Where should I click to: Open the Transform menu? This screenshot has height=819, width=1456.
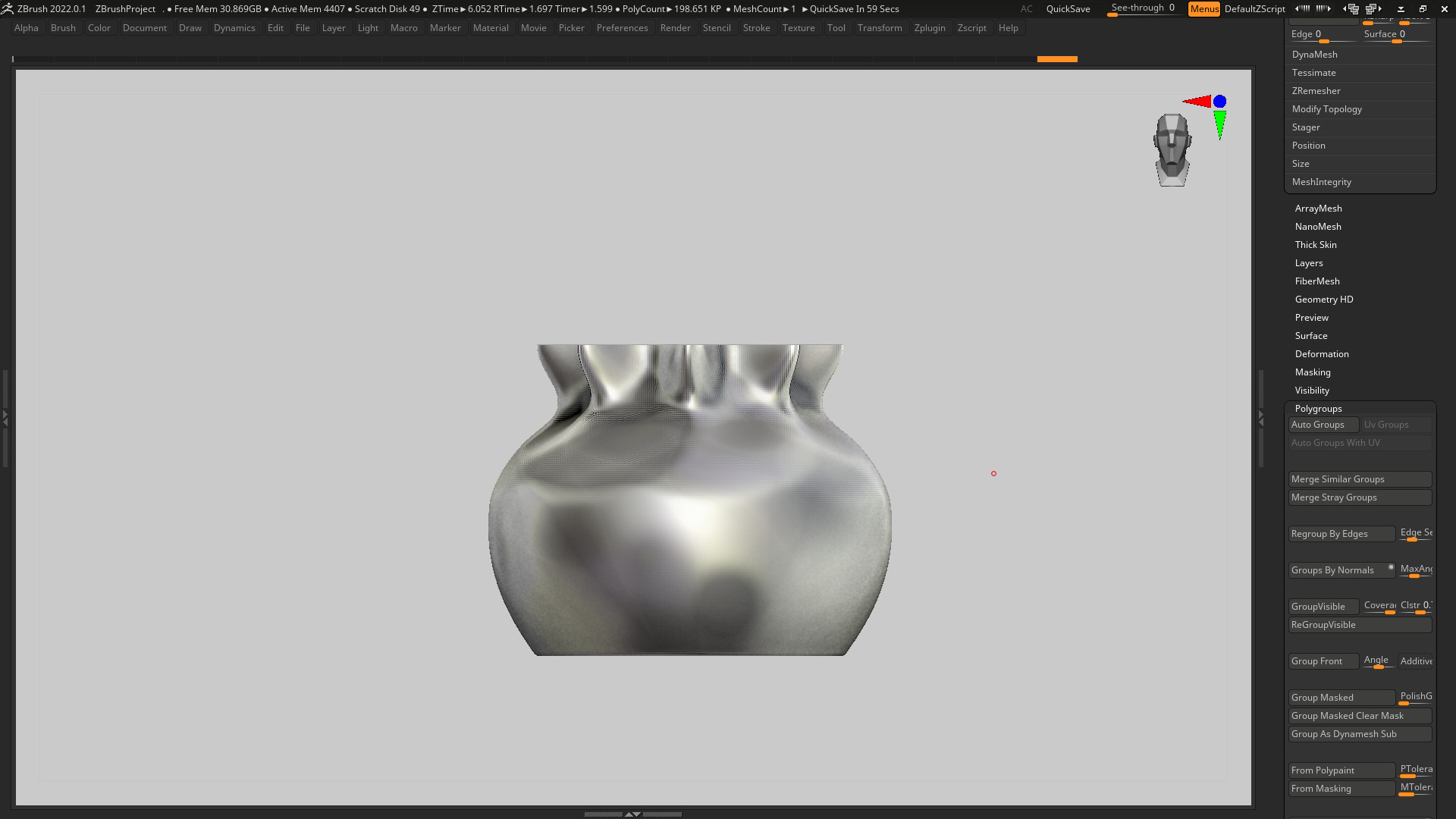pyautogui.click(x=880, y=28)
